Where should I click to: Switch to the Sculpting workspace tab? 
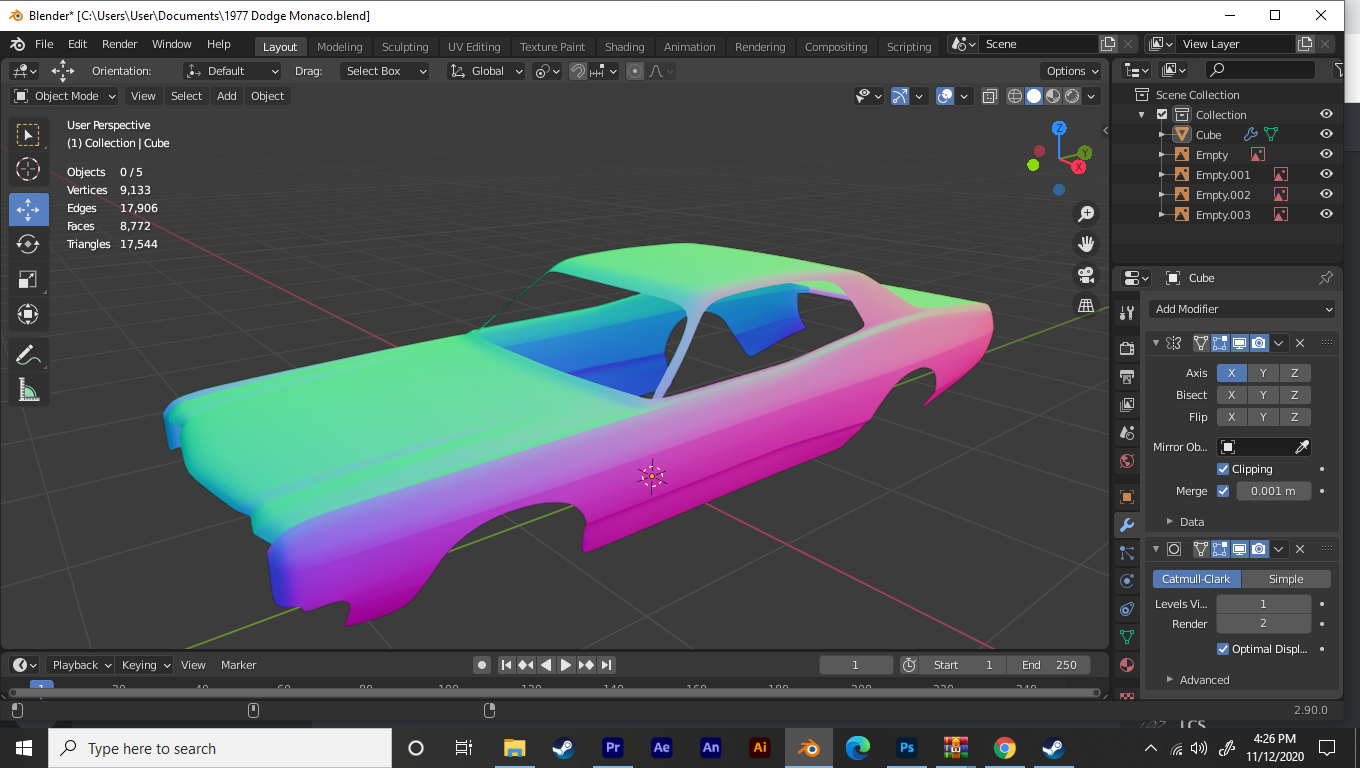click(x=404, y=47)
